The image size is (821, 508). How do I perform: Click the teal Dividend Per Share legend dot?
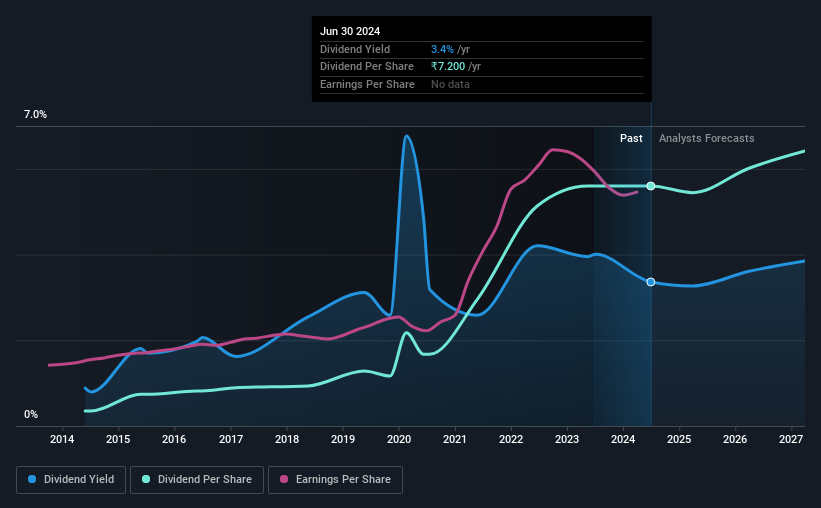tap(146, 479)
